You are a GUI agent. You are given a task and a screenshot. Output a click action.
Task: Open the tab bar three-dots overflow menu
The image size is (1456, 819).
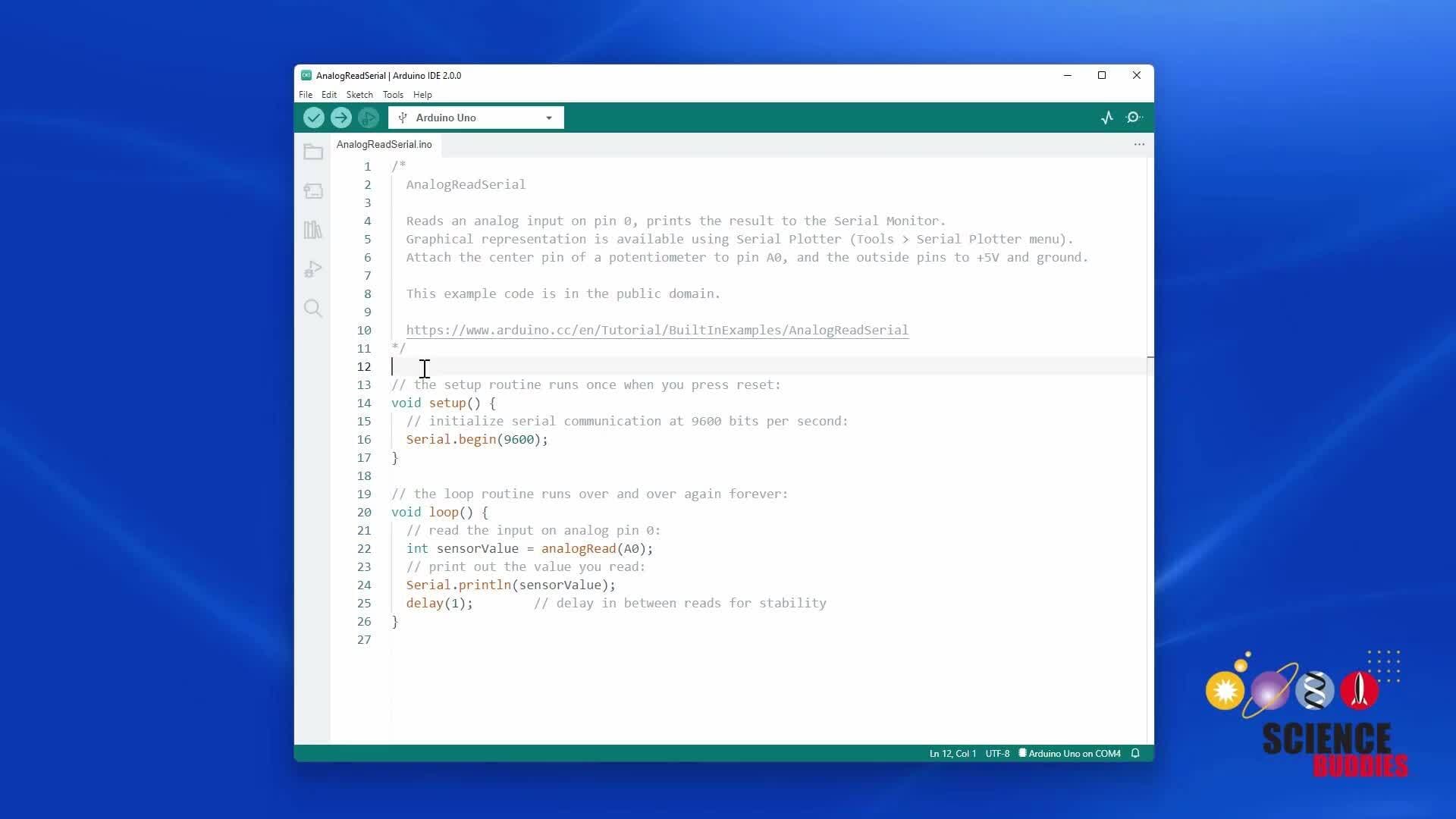click(1139, 144)
